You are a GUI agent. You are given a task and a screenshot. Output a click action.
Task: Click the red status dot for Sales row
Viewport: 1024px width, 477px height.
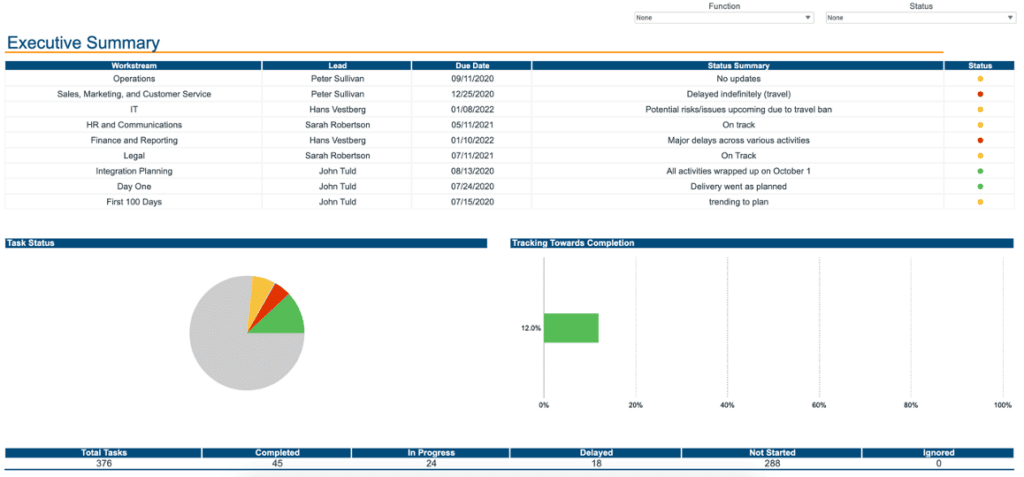[x=980, y=94]
